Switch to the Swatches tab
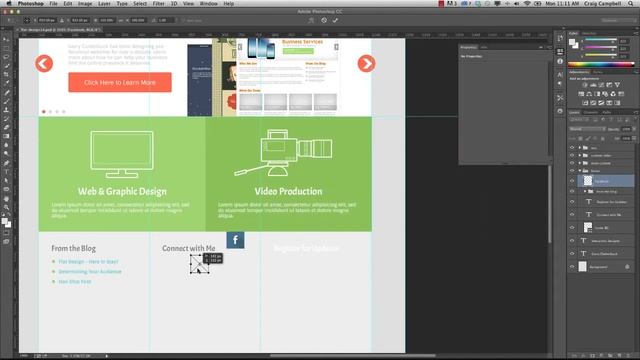The height and width of the screenshot is (360, 640). pos(589,33)
